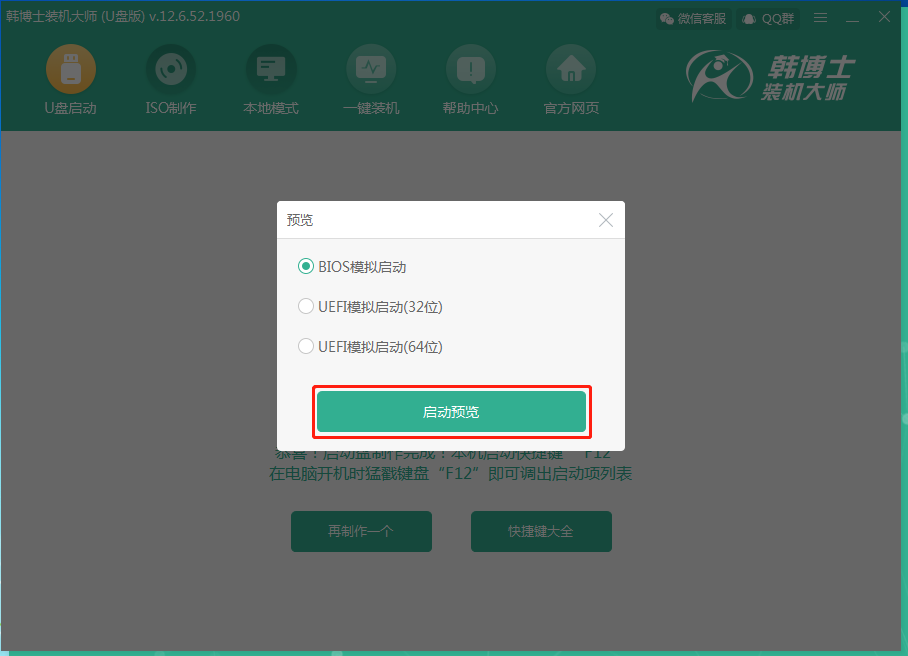The image size is (908, 656).
Task: Open 微信客服 WeChat customer service
Action: click(x=693, y=17)
